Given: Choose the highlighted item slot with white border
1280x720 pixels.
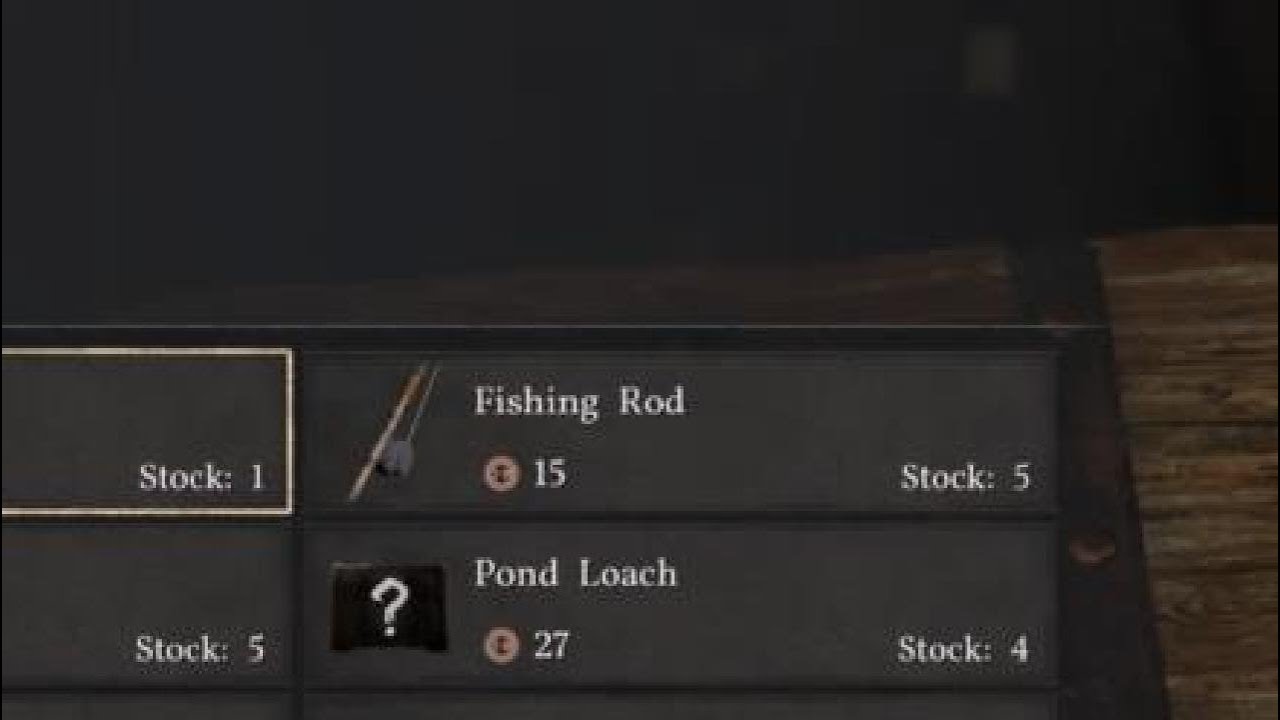Looking at the screenshot, I should (x=146, y=431).
